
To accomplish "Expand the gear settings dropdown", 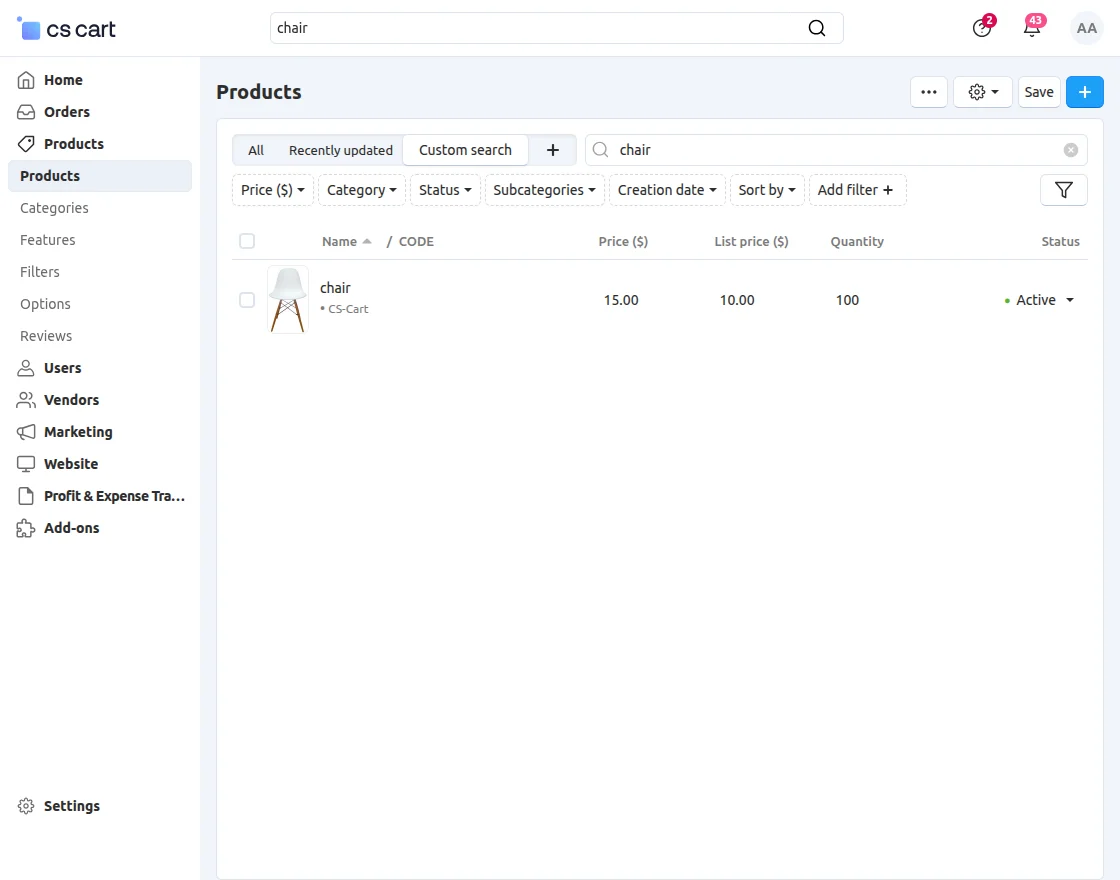I will click(x=983, y=92).
